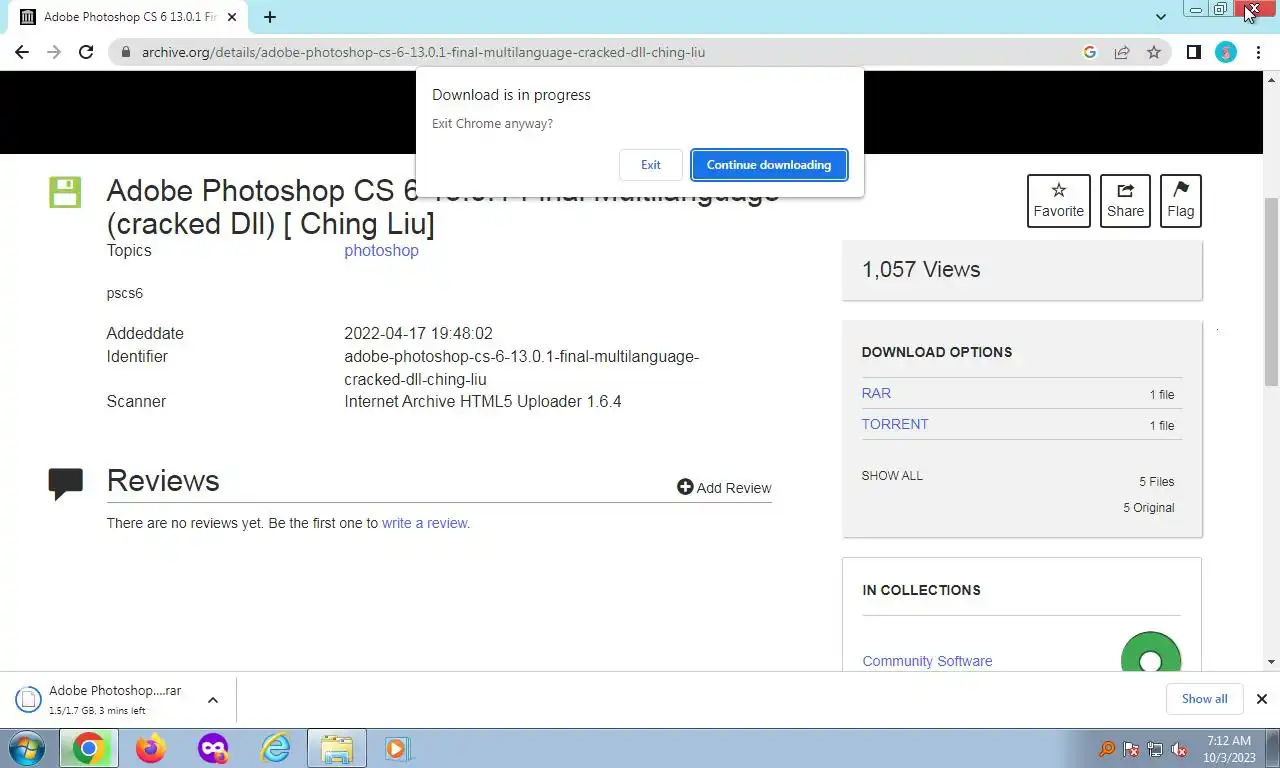Screen dimensions: 1280x768
Task: Click the Chrome taskbar icon
Action: (x=88, y=748)
